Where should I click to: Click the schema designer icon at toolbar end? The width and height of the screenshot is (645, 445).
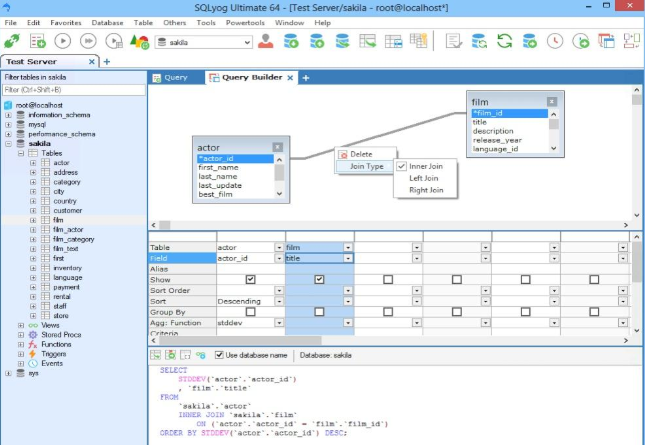pos(631,41)
